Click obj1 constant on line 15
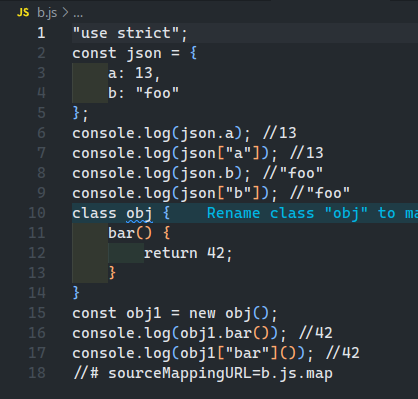The image size is (418, 399). tap(144, 313)
